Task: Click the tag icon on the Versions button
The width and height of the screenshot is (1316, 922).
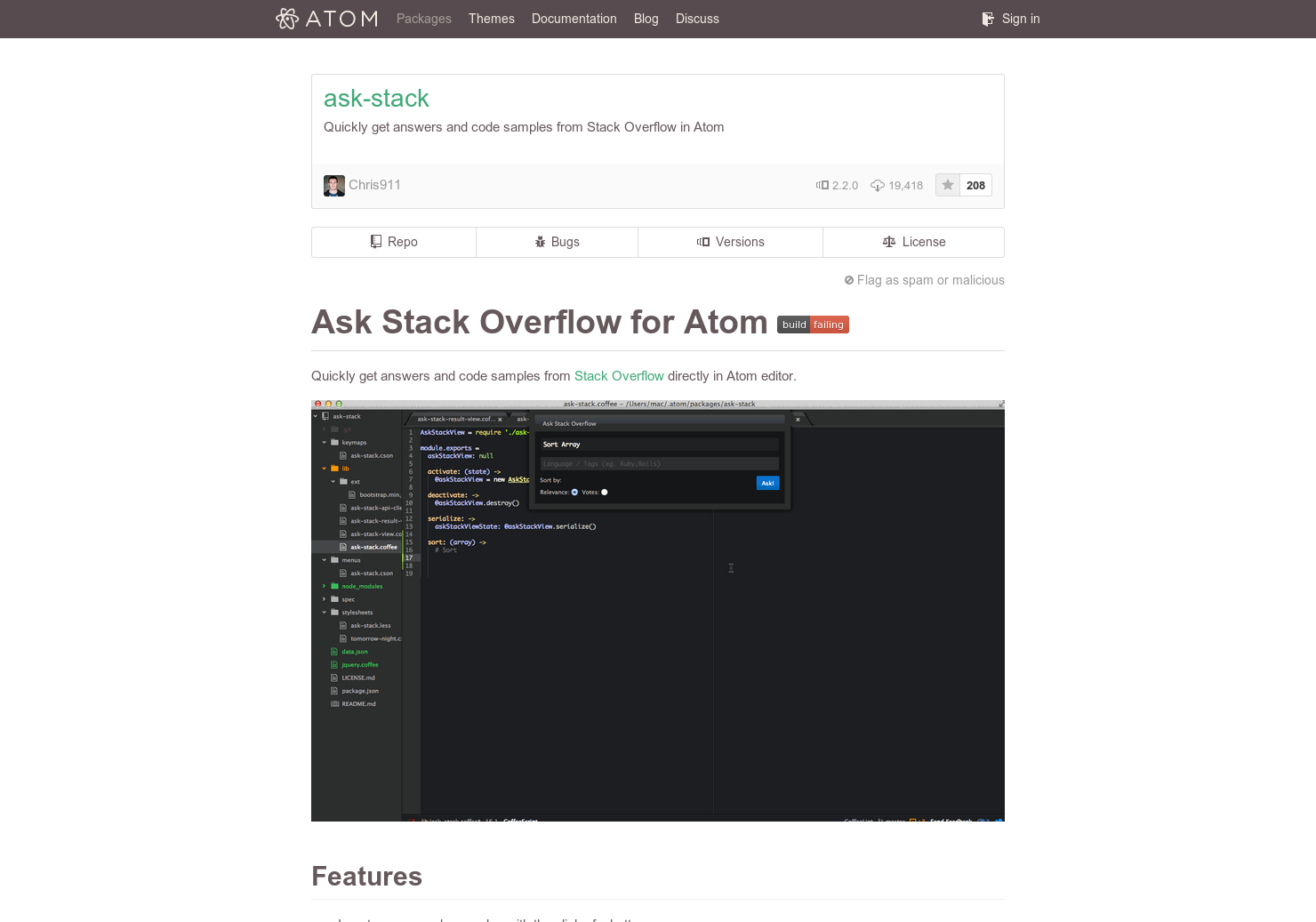Action: [x=703, y=241]
